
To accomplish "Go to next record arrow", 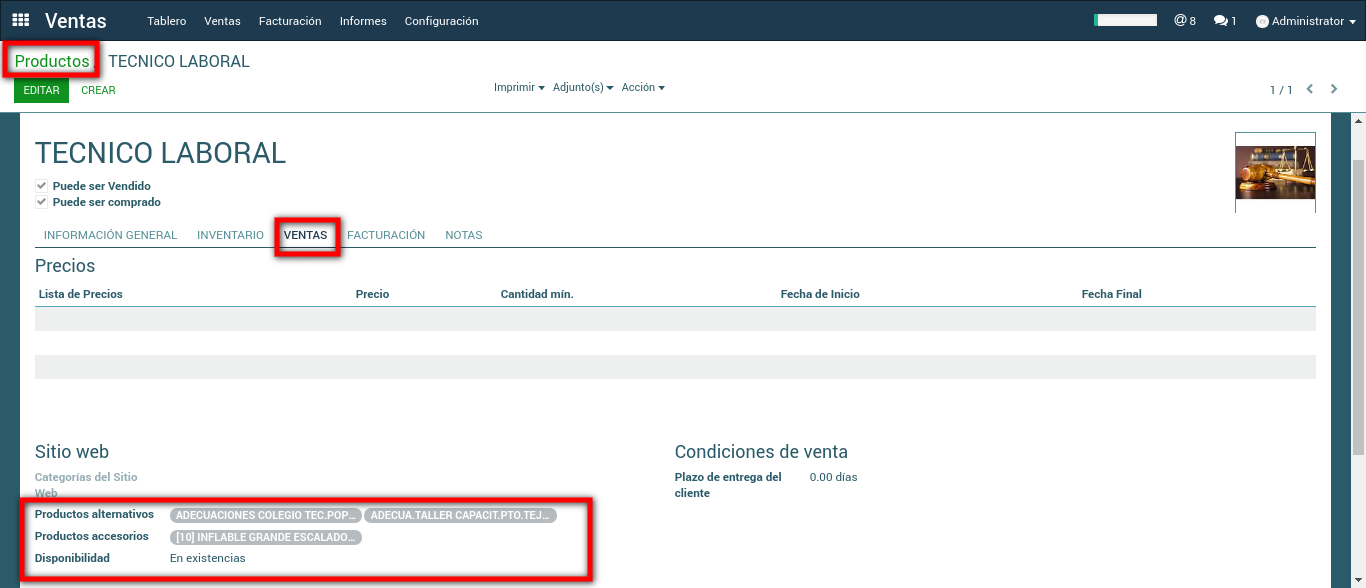I will pyautogui.click(x=1334, y=89).
